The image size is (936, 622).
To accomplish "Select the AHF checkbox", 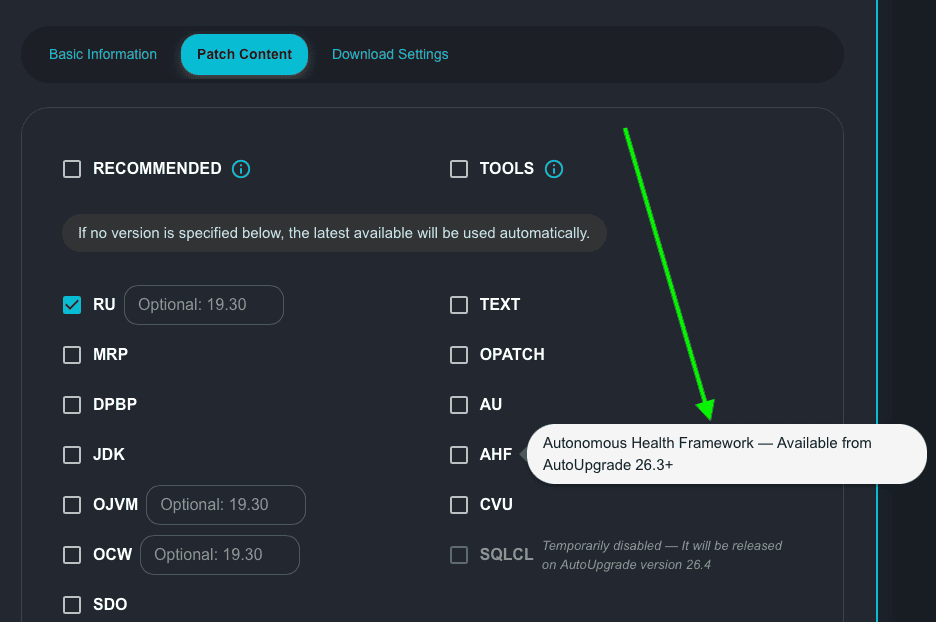I will pos(459,455).
